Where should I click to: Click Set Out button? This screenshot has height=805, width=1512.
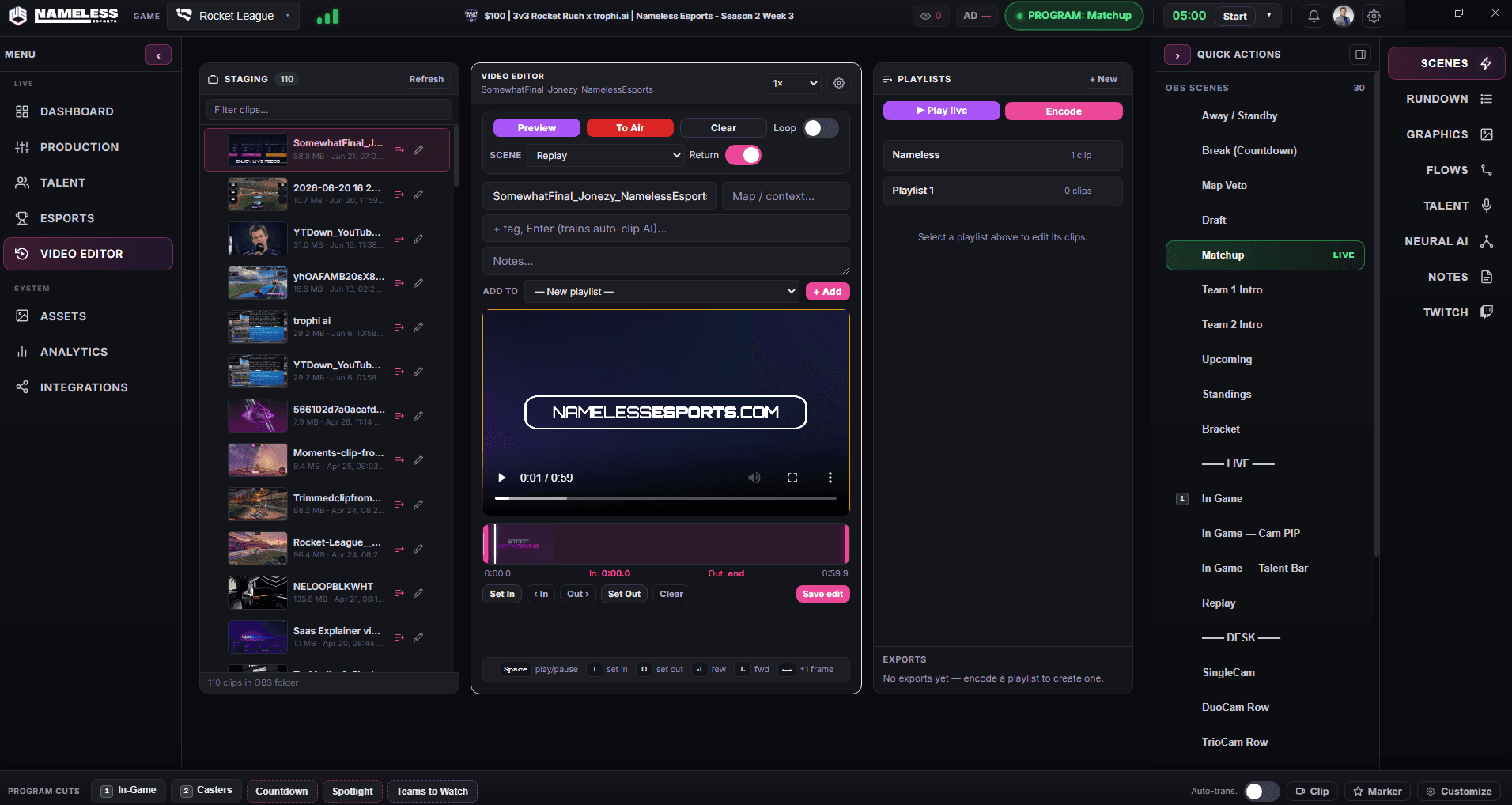(x=624, y=594)
